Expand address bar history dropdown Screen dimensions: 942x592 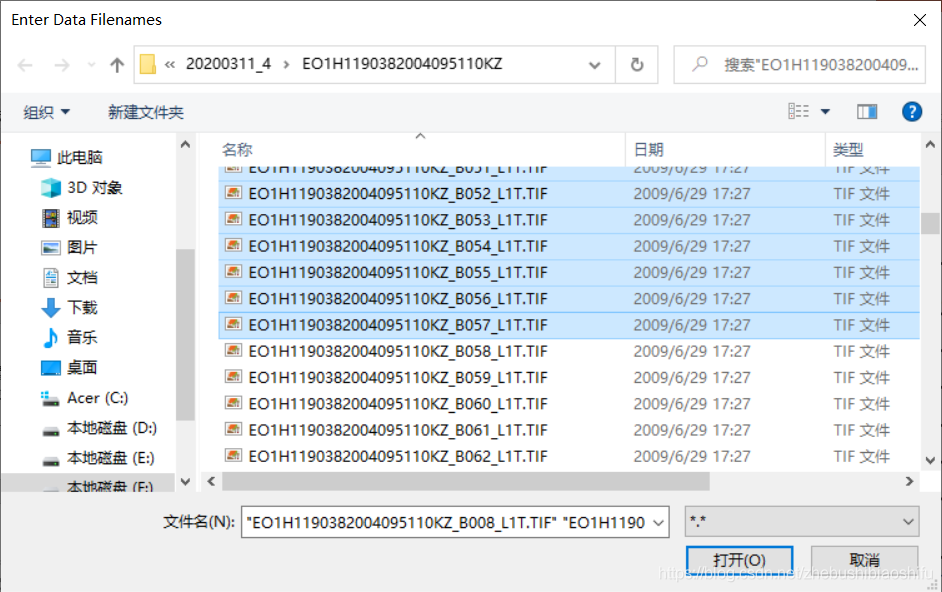point(595,65)
